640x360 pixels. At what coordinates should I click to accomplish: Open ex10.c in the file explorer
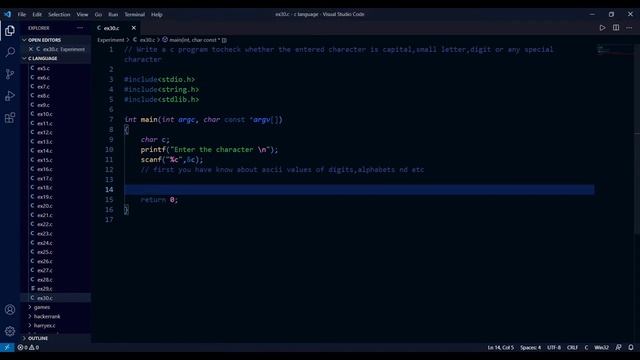44,114
